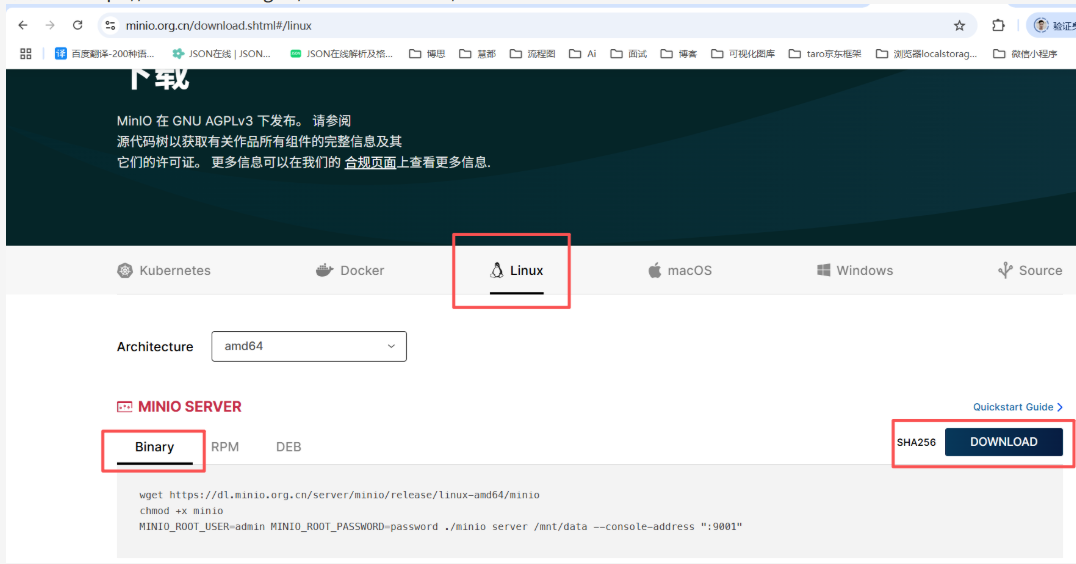Click the MINIO SERVER heading icon
The height and width of the screenshot is (564, 1076).
click(x=124, y=407)
